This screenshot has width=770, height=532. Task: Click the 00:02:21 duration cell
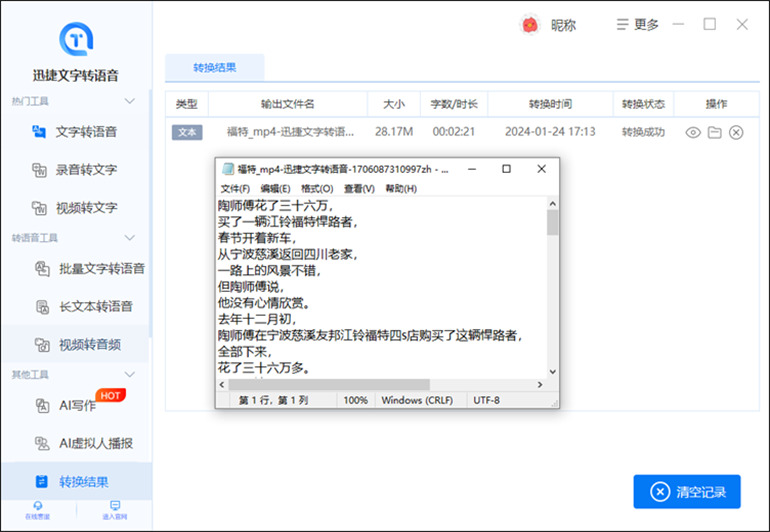tap(454, 132)
